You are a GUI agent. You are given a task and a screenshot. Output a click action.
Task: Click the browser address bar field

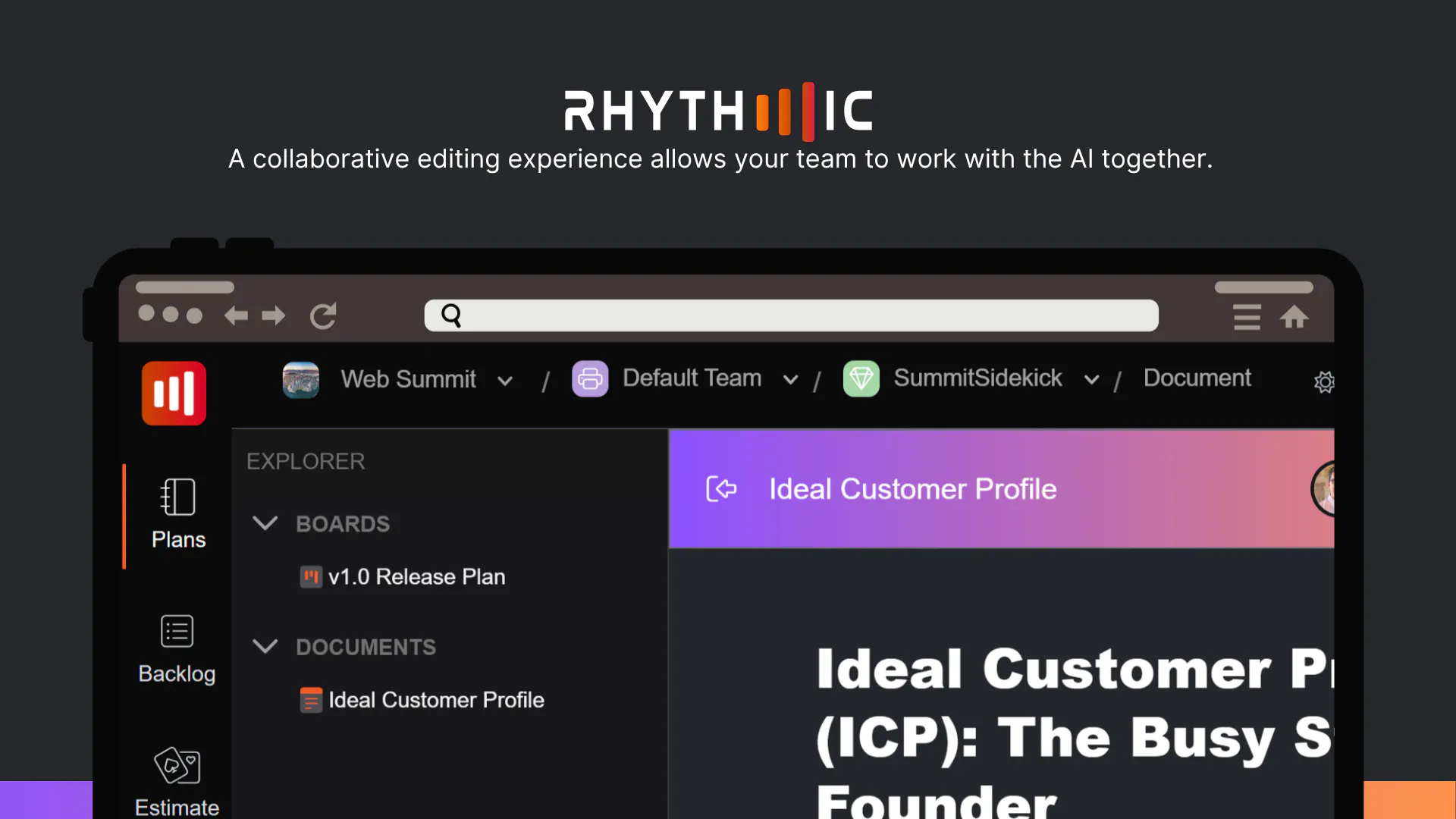point(791,315)
